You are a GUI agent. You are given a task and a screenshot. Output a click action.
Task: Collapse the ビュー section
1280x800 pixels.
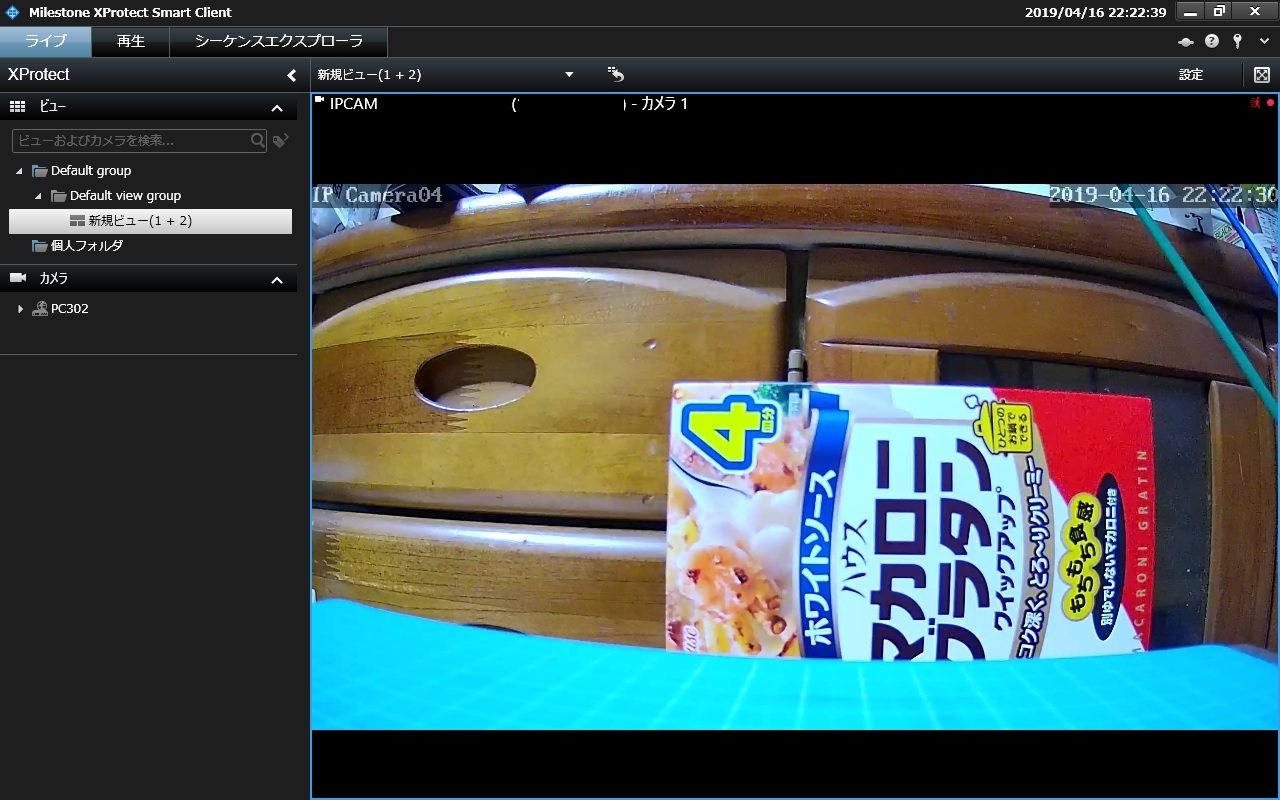[277, 108]
